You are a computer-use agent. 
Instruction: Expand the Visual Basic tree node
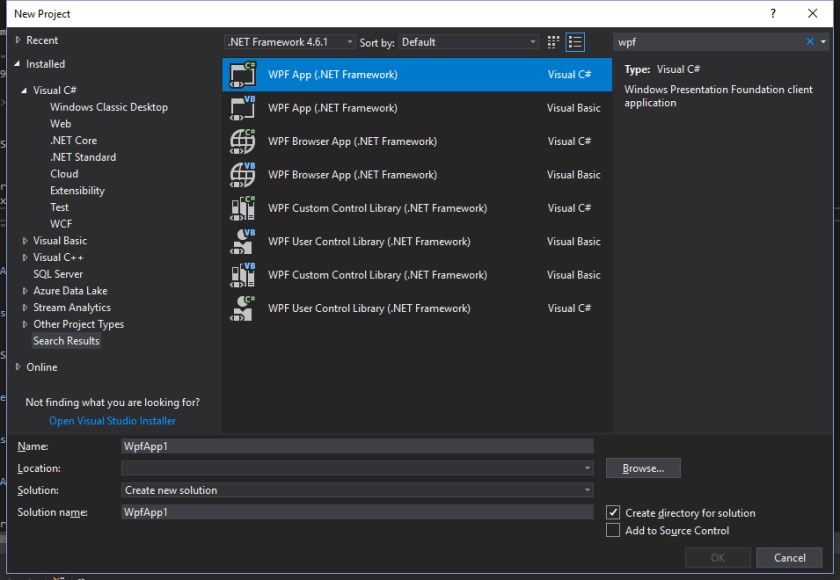[25, 241]
